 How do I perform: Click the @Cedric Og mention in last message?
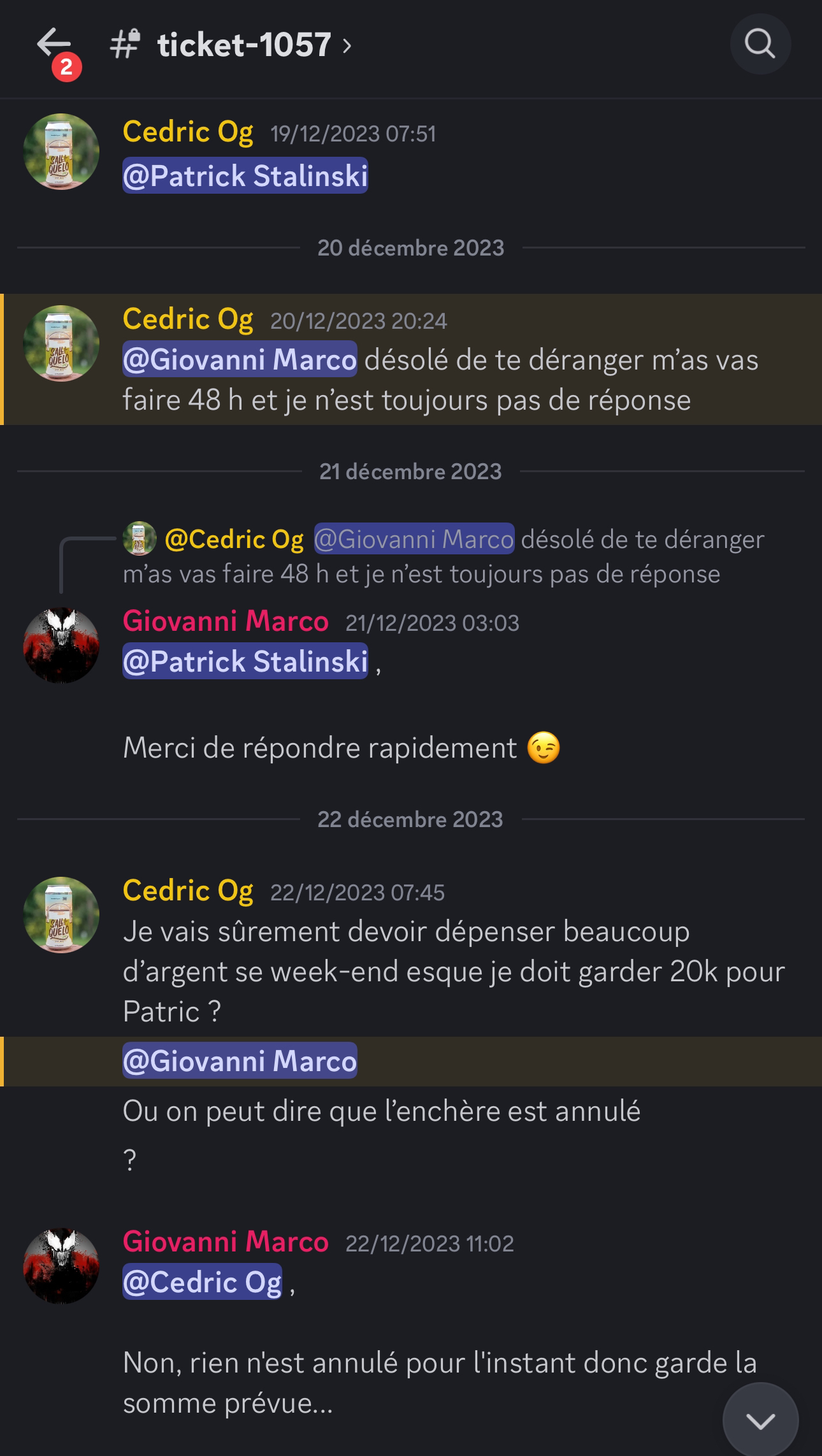(x=202, y=1281)
